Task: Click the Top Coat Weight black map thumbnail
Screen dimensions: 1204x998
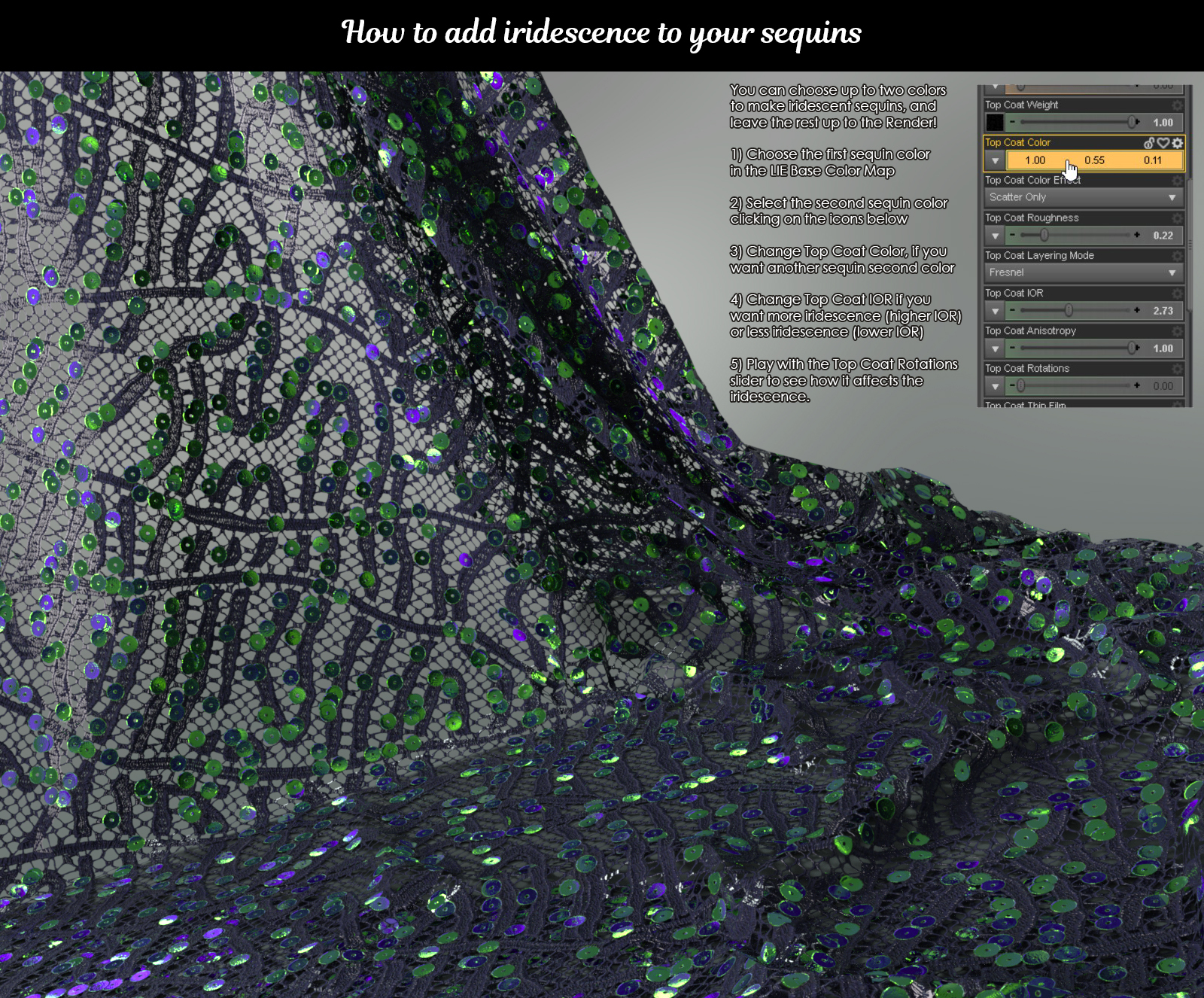Action: tap(995, 122)
